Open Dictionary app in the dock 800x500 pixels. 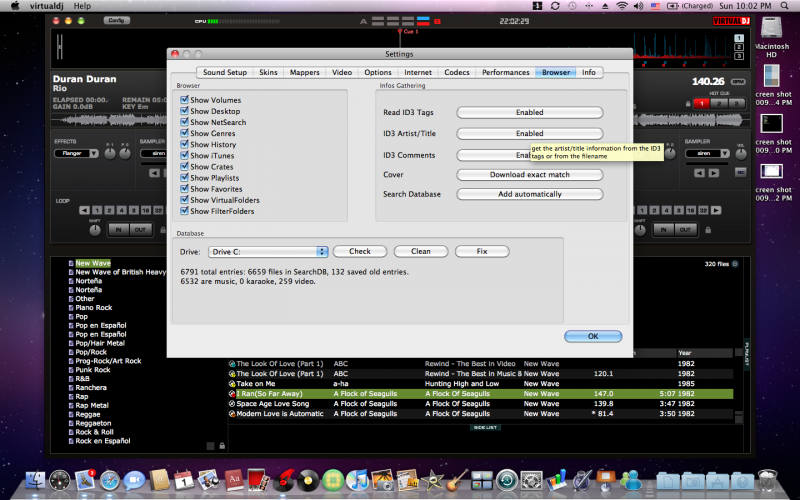coord(234,481)
